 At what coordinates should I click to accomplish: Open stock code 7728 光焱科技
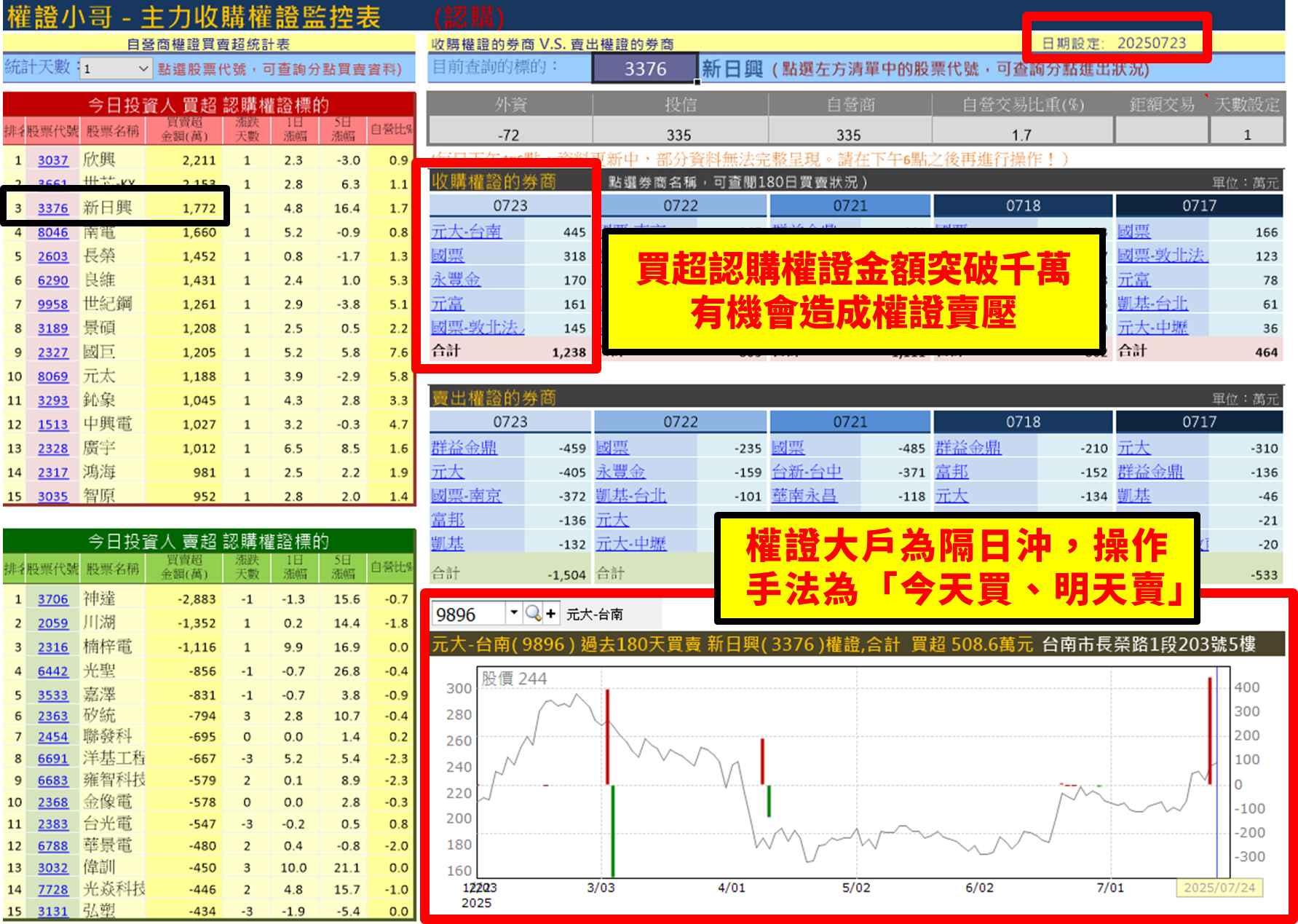53,890
